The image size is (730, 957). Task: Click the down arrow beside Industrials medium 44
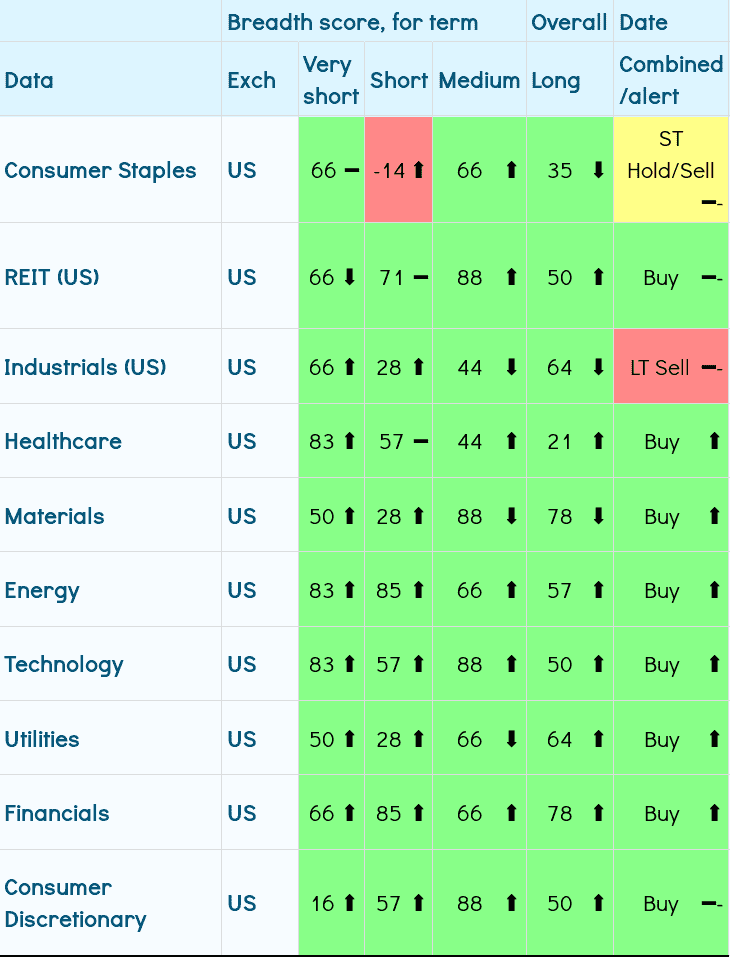512,367
